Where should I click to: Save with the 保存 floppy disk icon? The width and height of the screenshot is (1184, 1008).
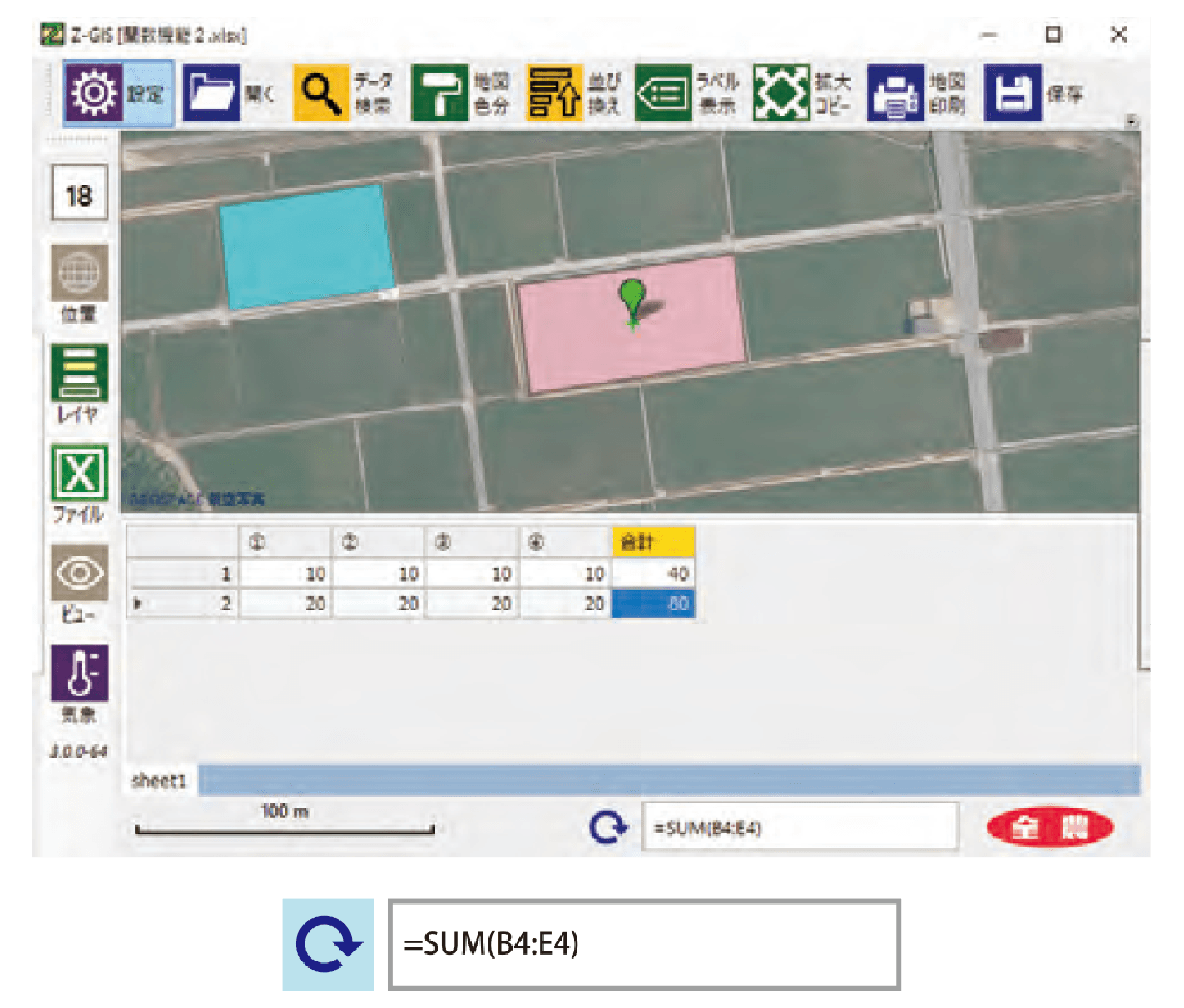(1012, 93)
